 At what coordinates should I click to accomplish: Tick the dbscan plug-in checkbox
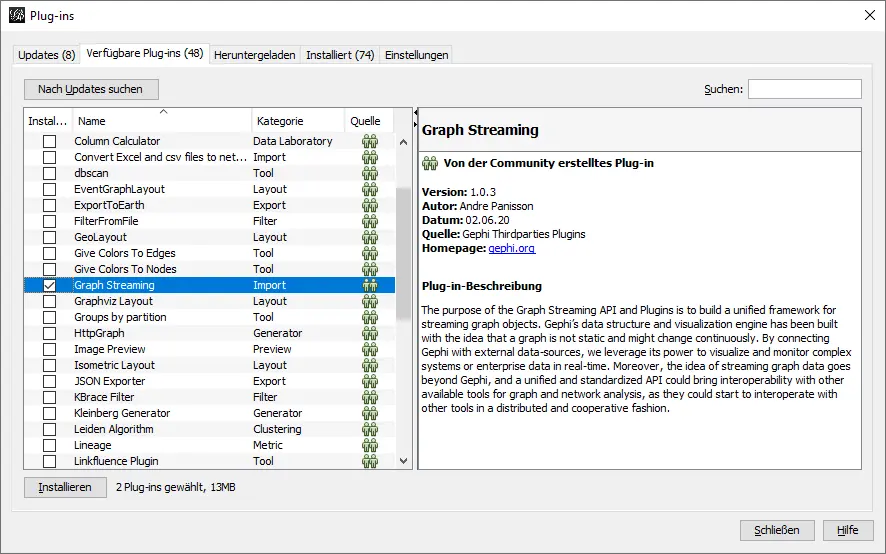(x=50, y=173)
